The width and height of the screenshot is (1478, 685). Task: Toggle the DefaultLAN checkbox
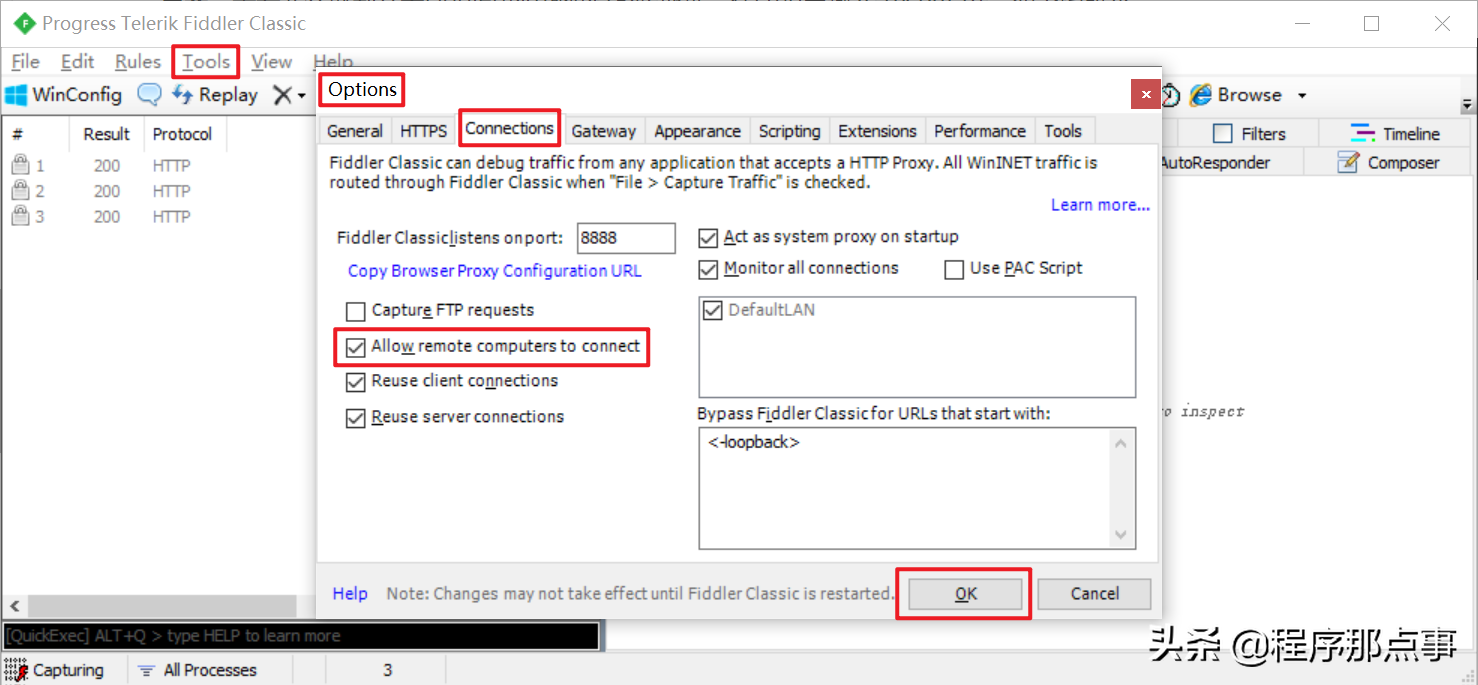point(712,310)
